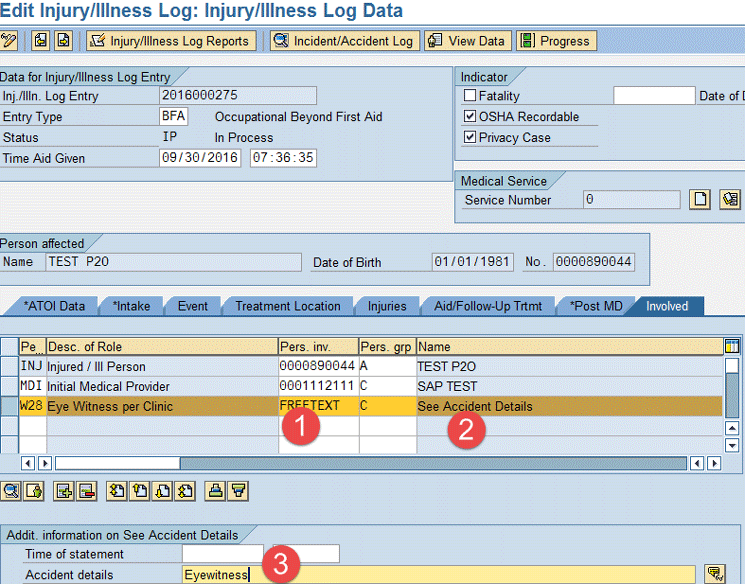Screen dimensions: 745x584
Task: Click the delete row icon below table
Action: point(86,490)
